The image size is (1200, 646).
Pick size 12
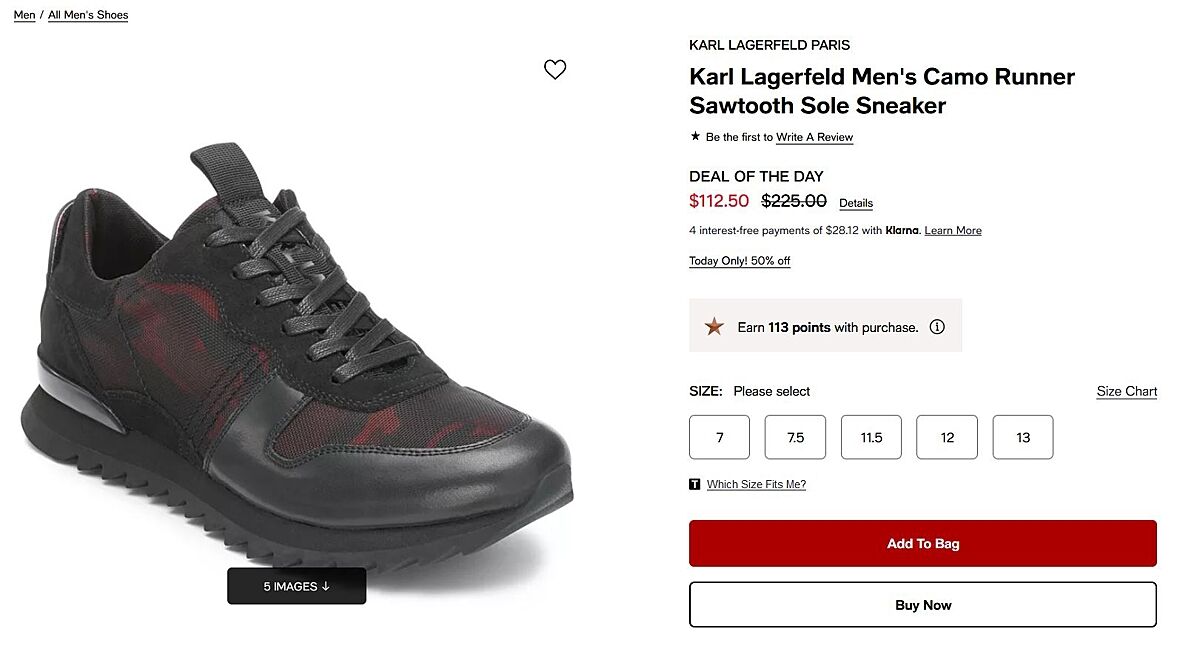tap(947, 437)
